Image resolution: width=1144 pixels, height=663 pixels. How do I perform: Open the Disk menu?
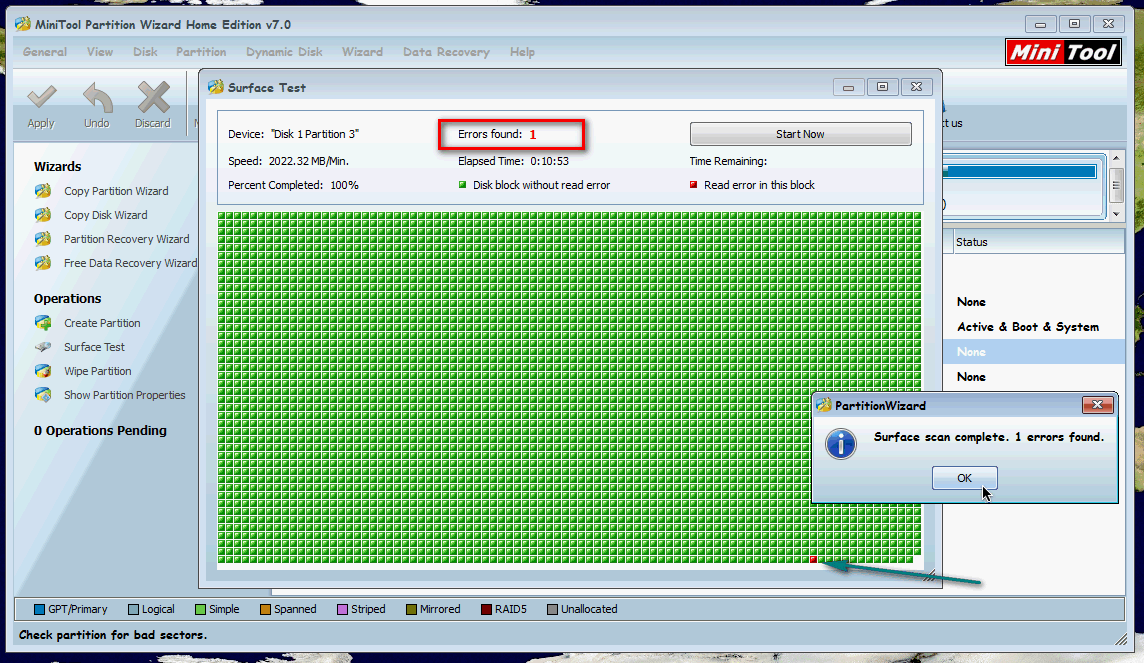[145, 52]
